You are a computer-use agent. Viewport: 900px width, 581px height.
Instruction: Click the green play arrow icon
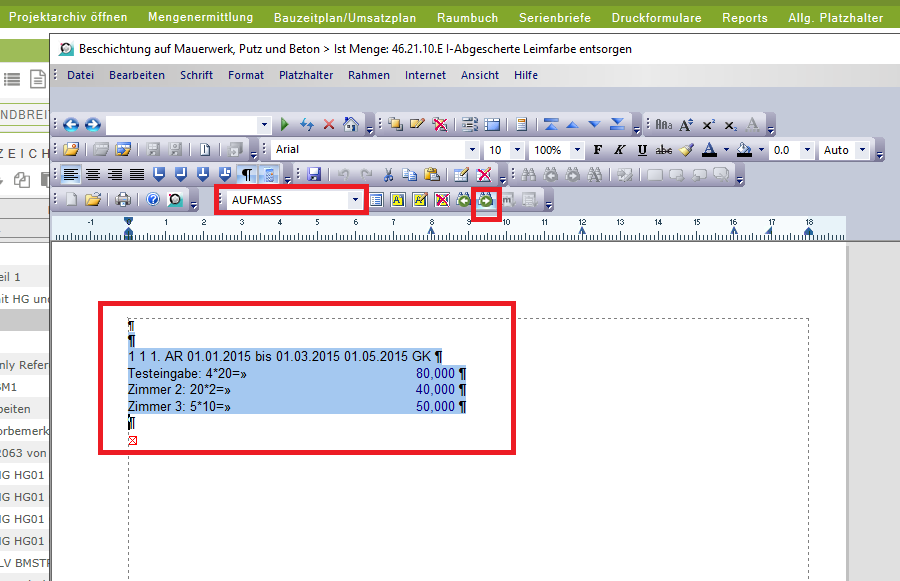coord(285,125)
